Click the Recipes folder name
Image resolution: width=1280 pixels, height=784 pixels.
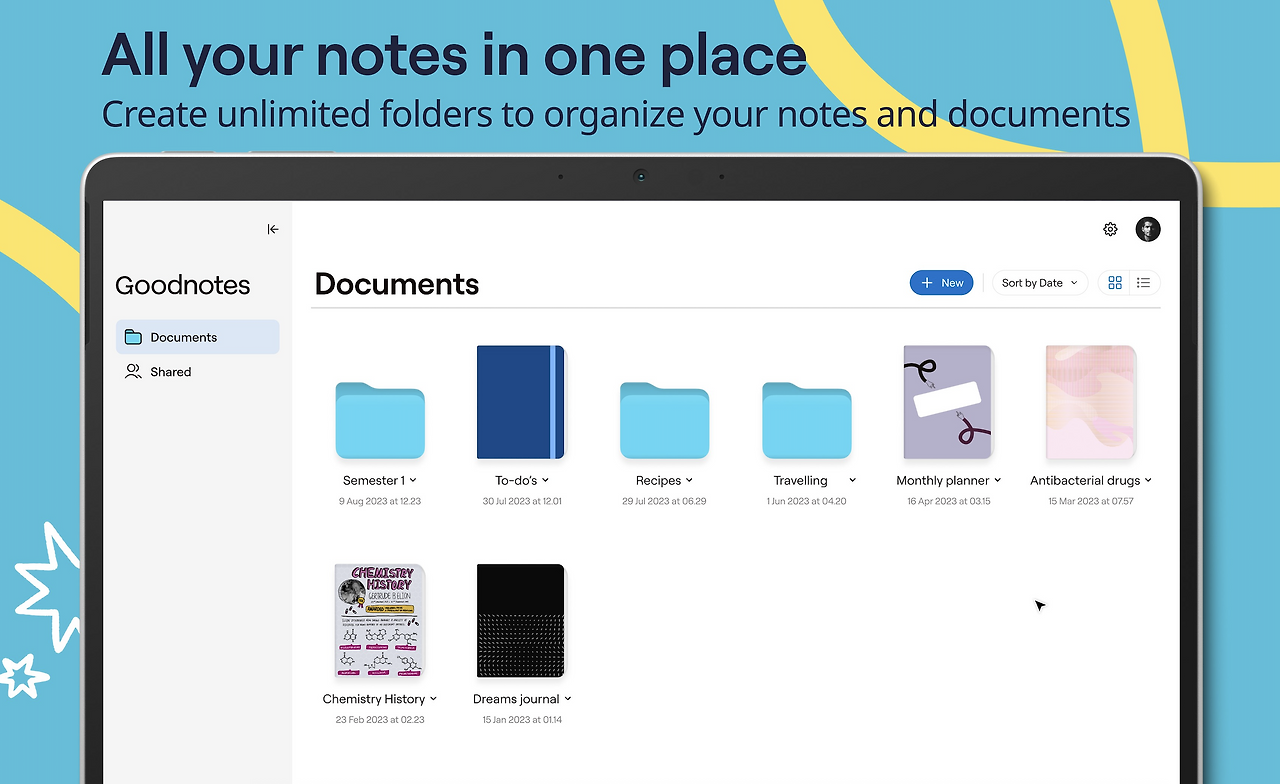coord(659,481)
